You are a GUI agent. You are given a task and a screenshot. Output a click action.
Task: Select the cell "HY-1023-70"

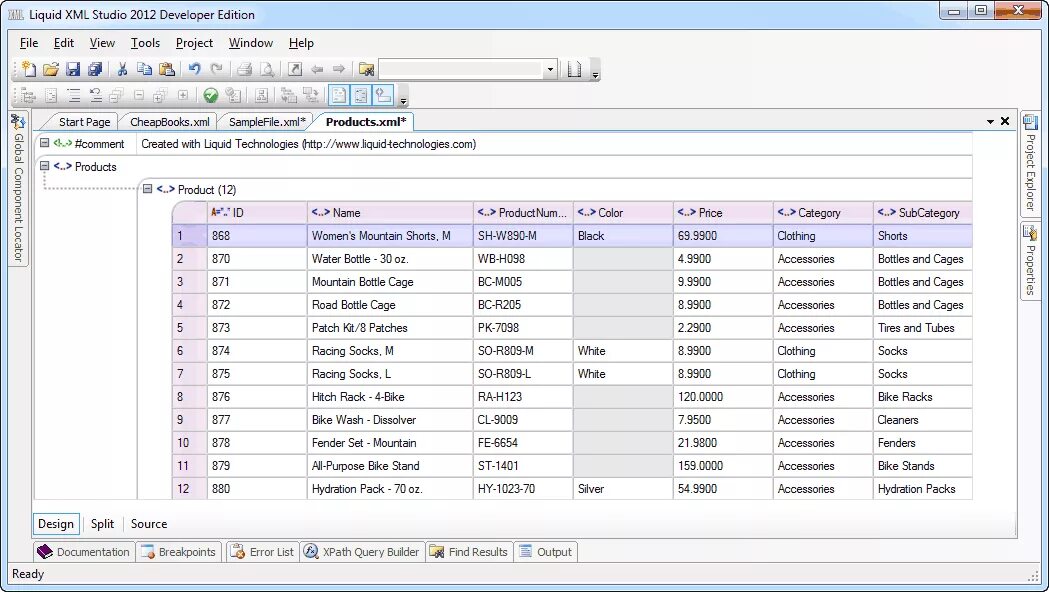(x=522, y=489)
